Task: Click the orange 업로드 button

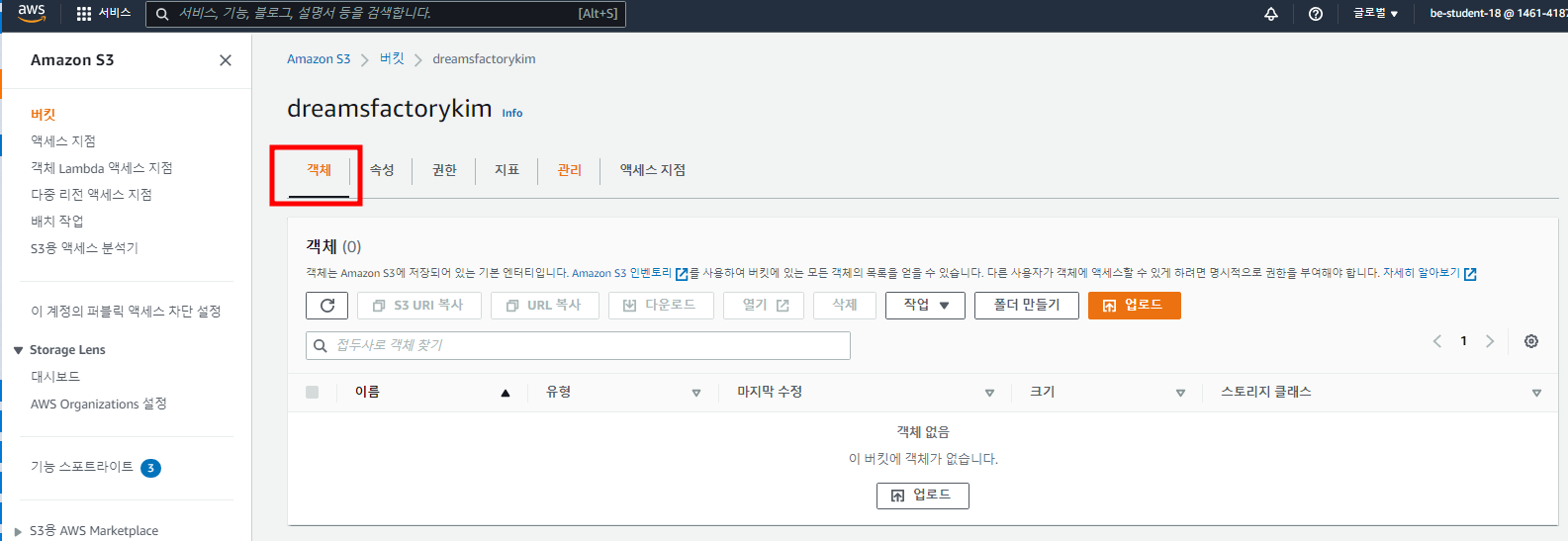Action: coord(1134,306)
